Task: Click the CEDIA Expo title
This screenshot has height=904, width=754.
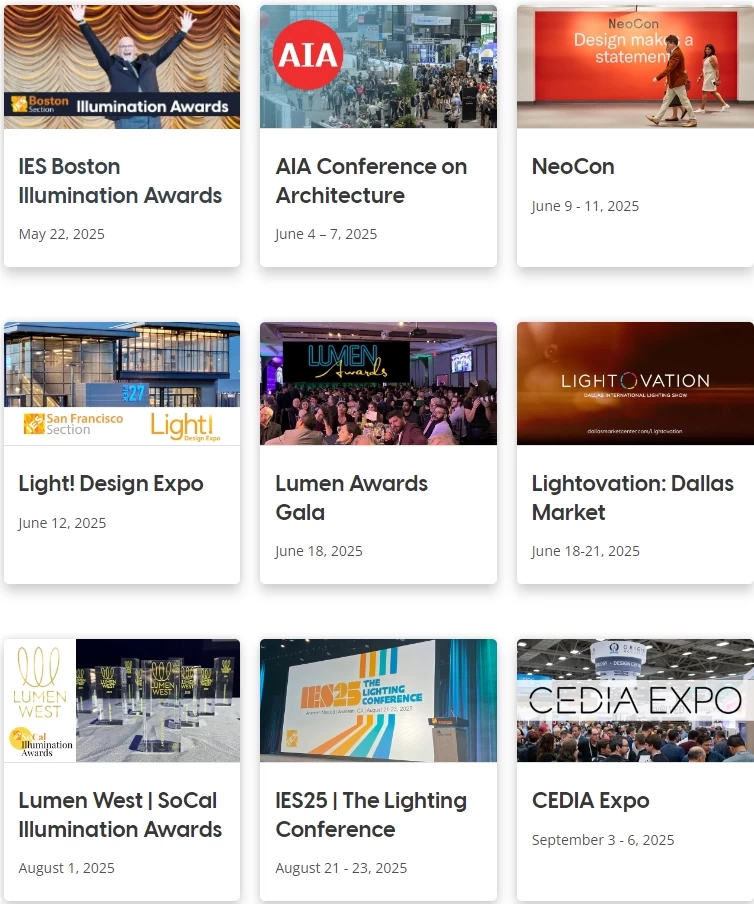Action: pyautogui.click(x=590, y=801)
